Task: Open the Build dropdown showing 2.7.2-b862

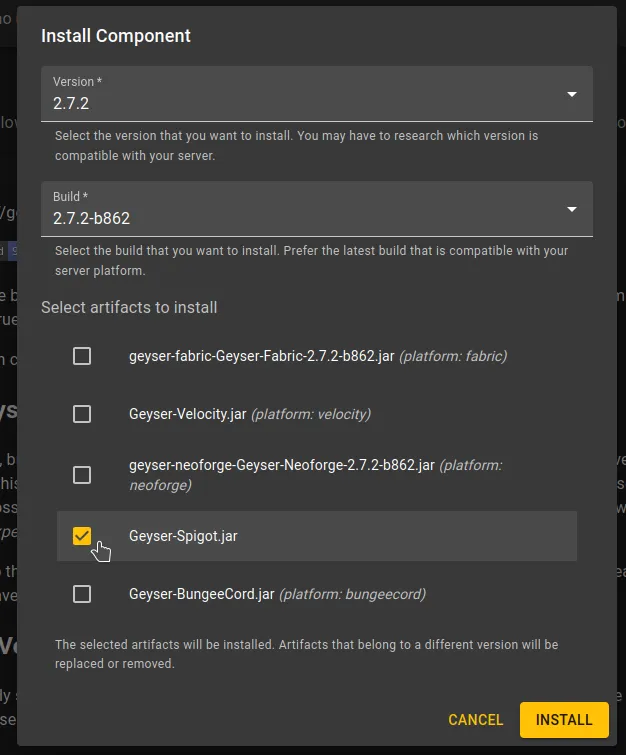Action: click(316, 209)
